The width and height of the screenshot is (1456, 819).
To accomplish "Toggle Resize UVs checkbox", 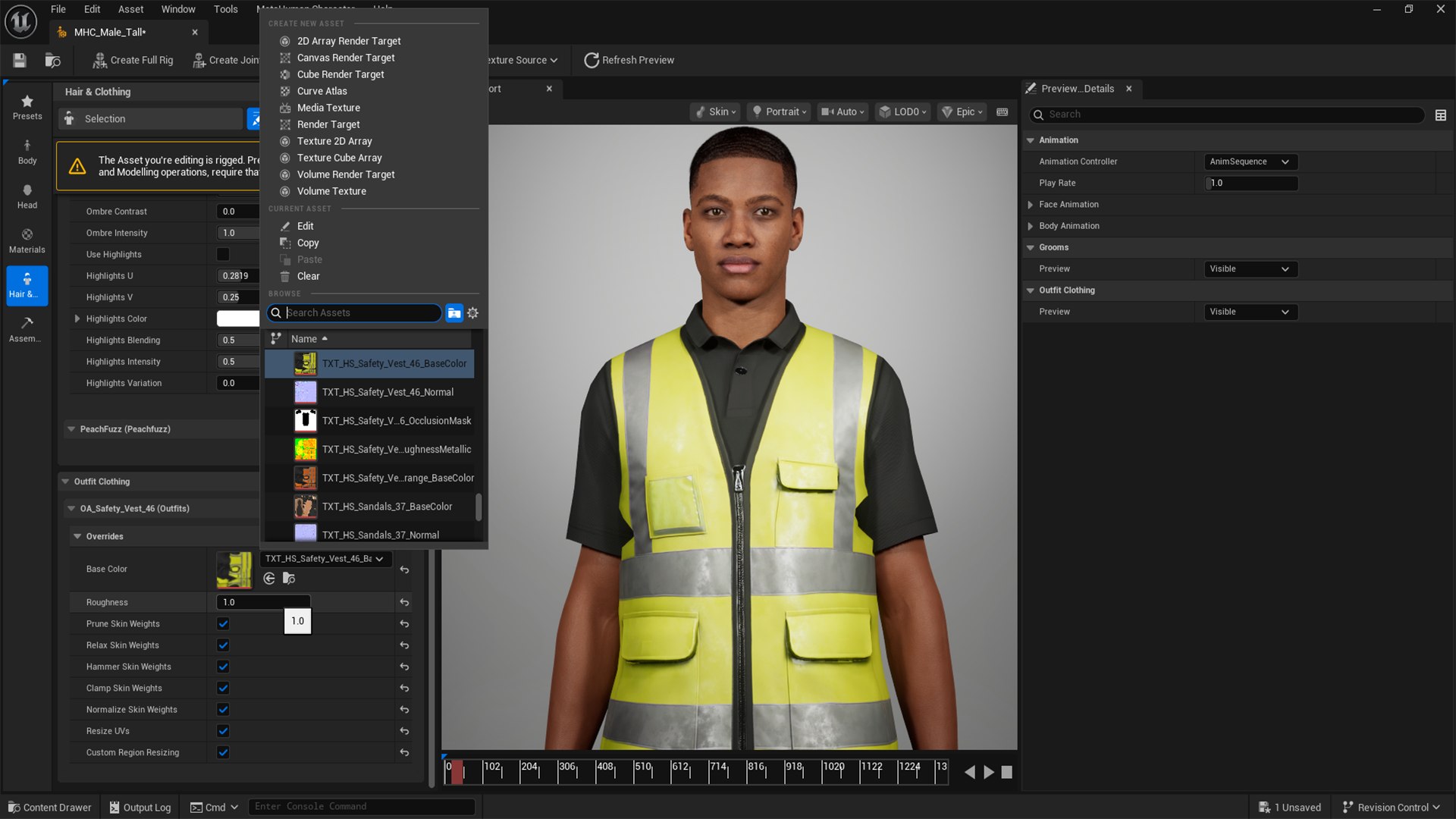I will (223, 731).
